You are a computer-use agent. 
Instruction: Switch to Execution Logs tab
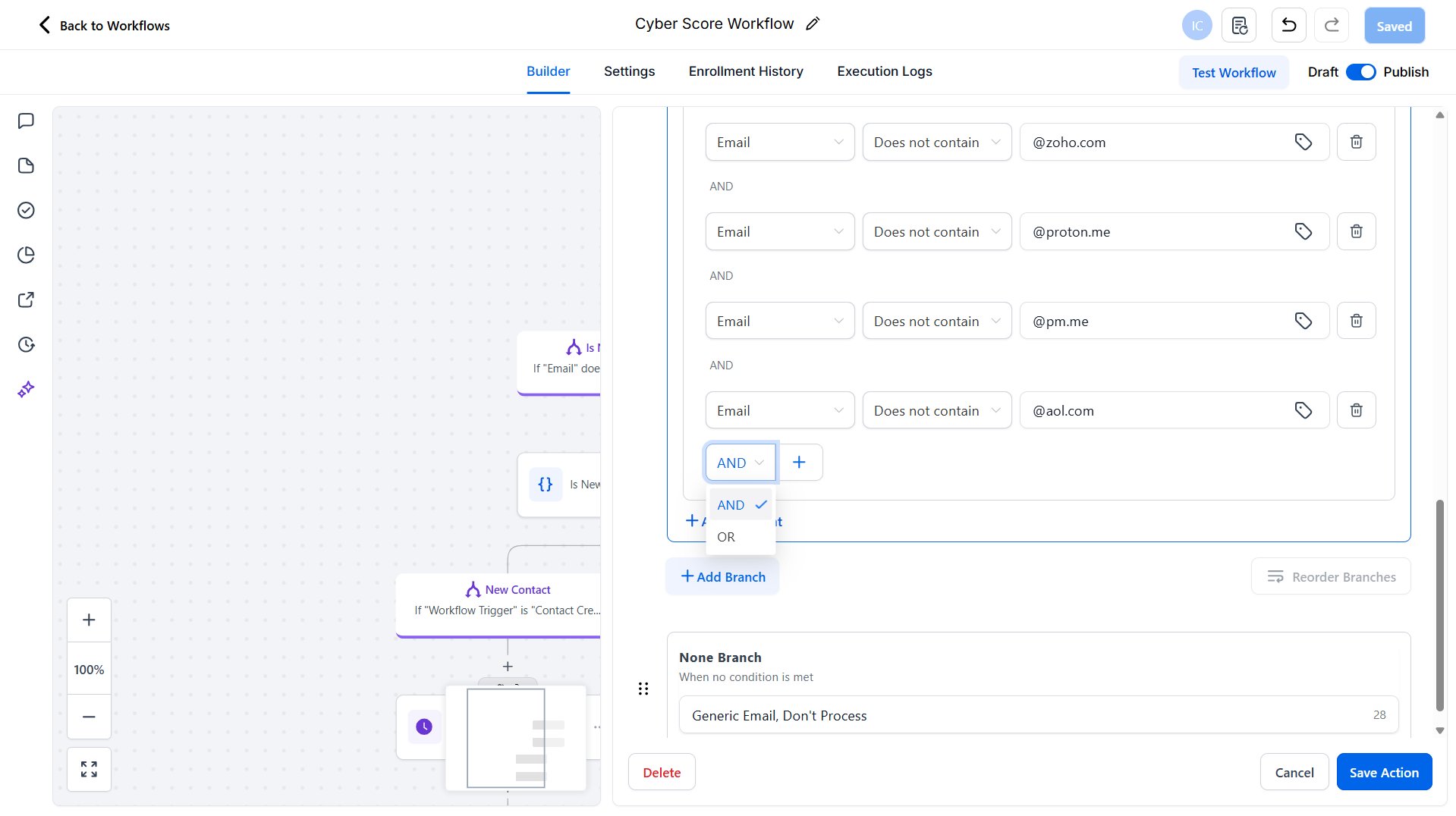885,71
